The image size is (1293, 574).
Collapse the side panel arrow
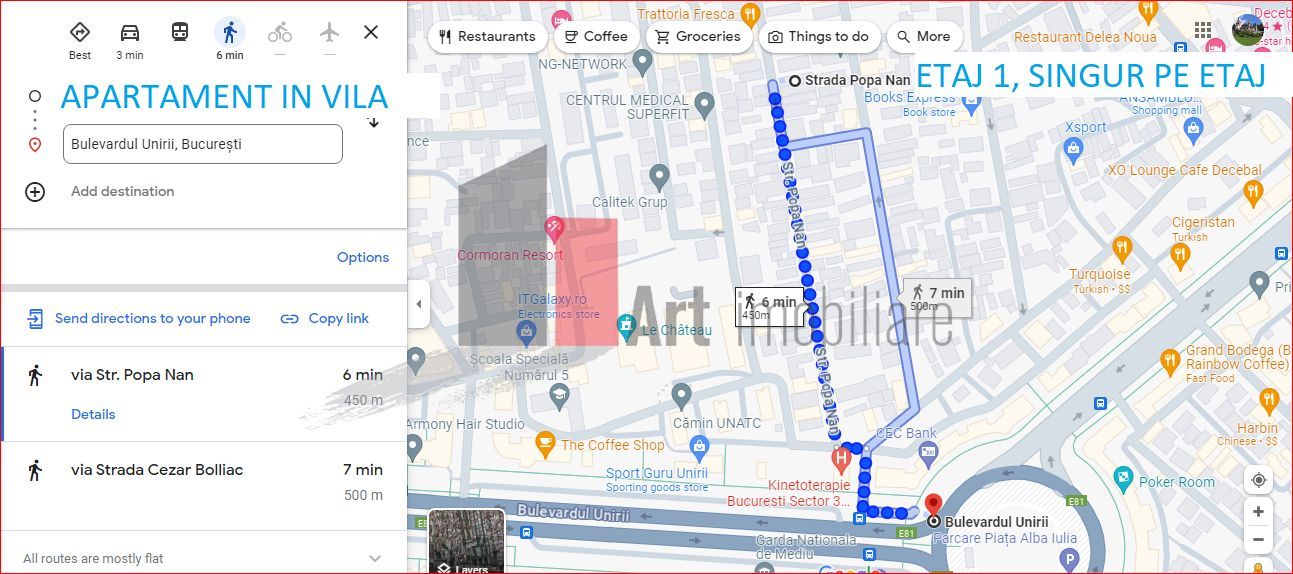coord(419,304)
